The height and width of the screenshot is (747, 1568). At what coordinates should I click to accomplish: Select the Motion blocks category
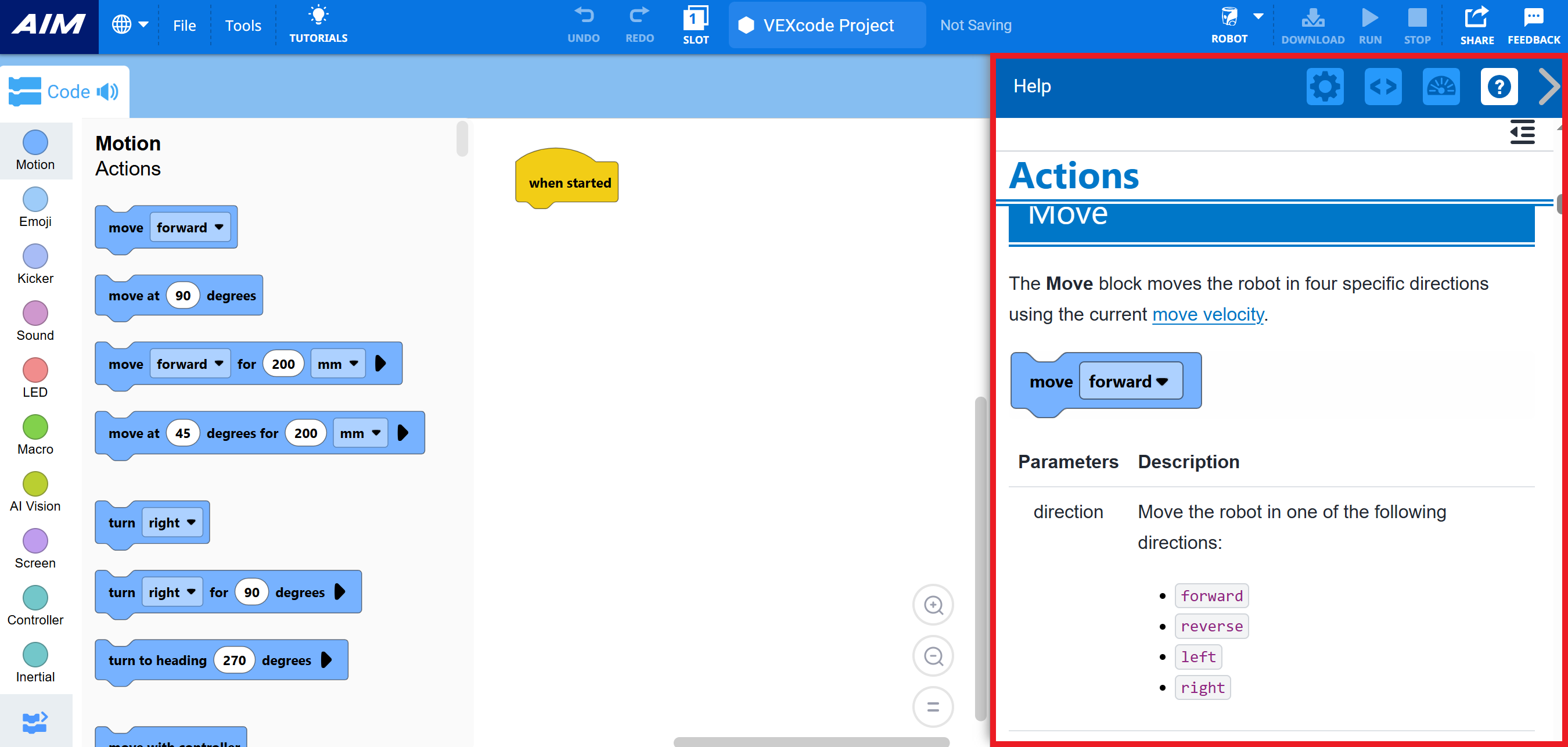coord(35,150)
